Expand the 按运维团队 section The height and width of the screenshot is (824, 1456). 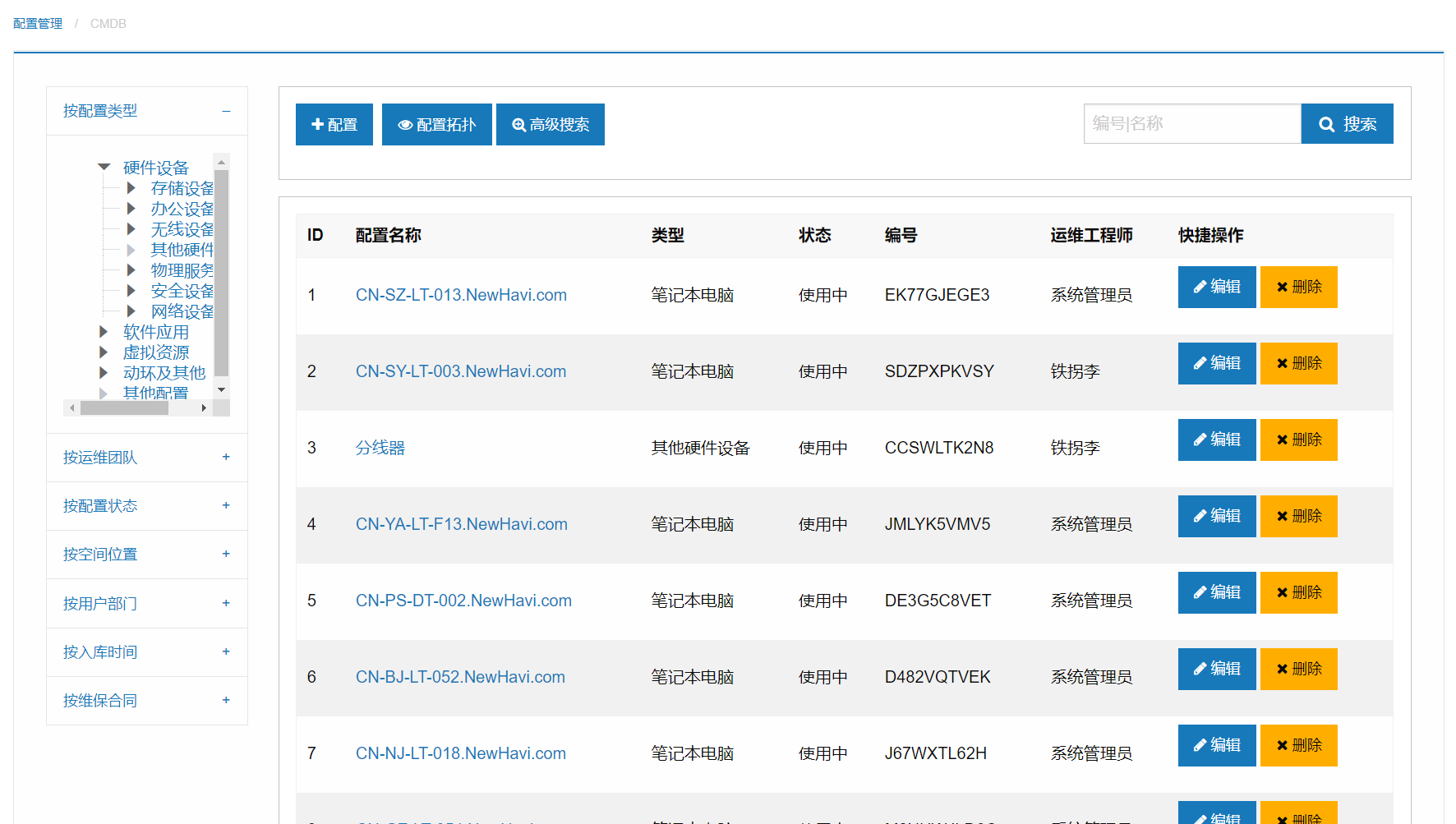click(x=226, y=457)
